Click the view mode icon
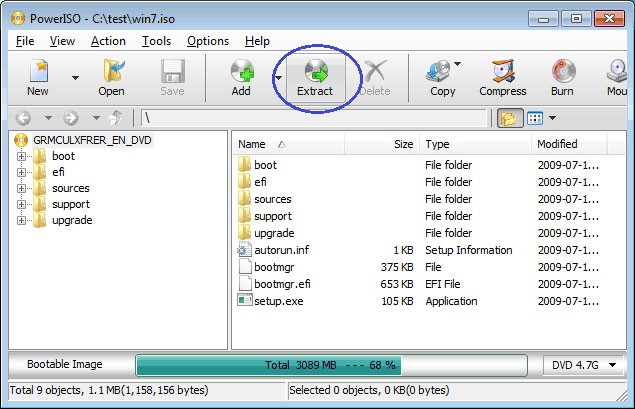 tap(535, 118)
